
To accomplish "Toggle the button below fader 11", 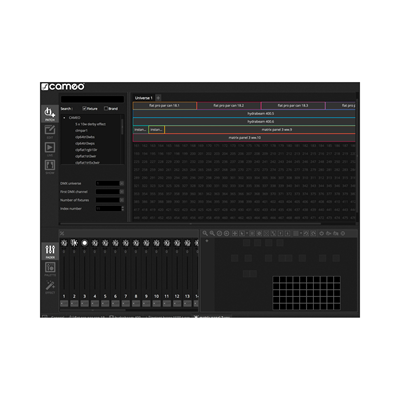I will pos(167,303).
